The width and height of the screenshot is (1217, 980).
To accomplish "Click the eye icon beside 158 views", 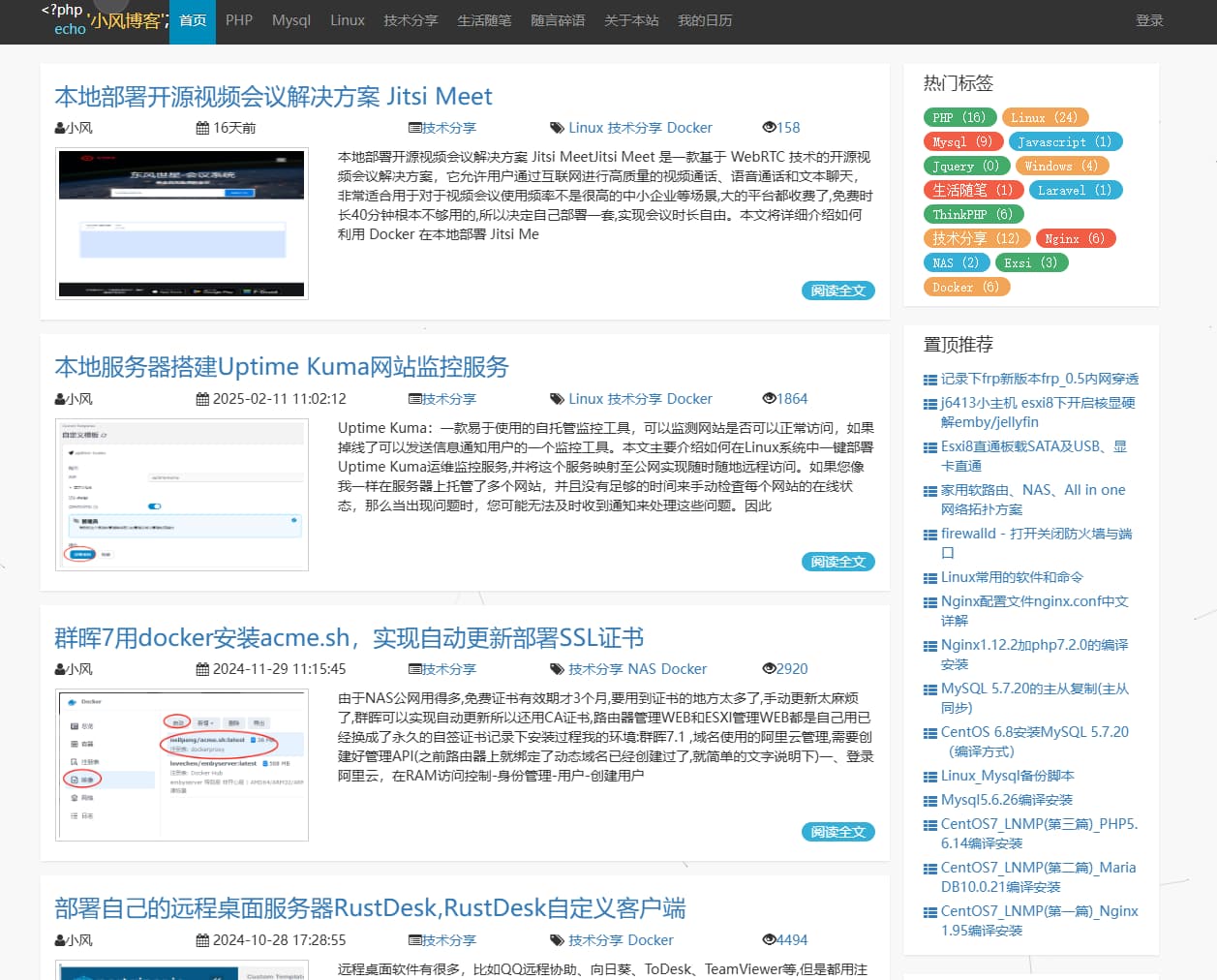I will coord(769,128).
